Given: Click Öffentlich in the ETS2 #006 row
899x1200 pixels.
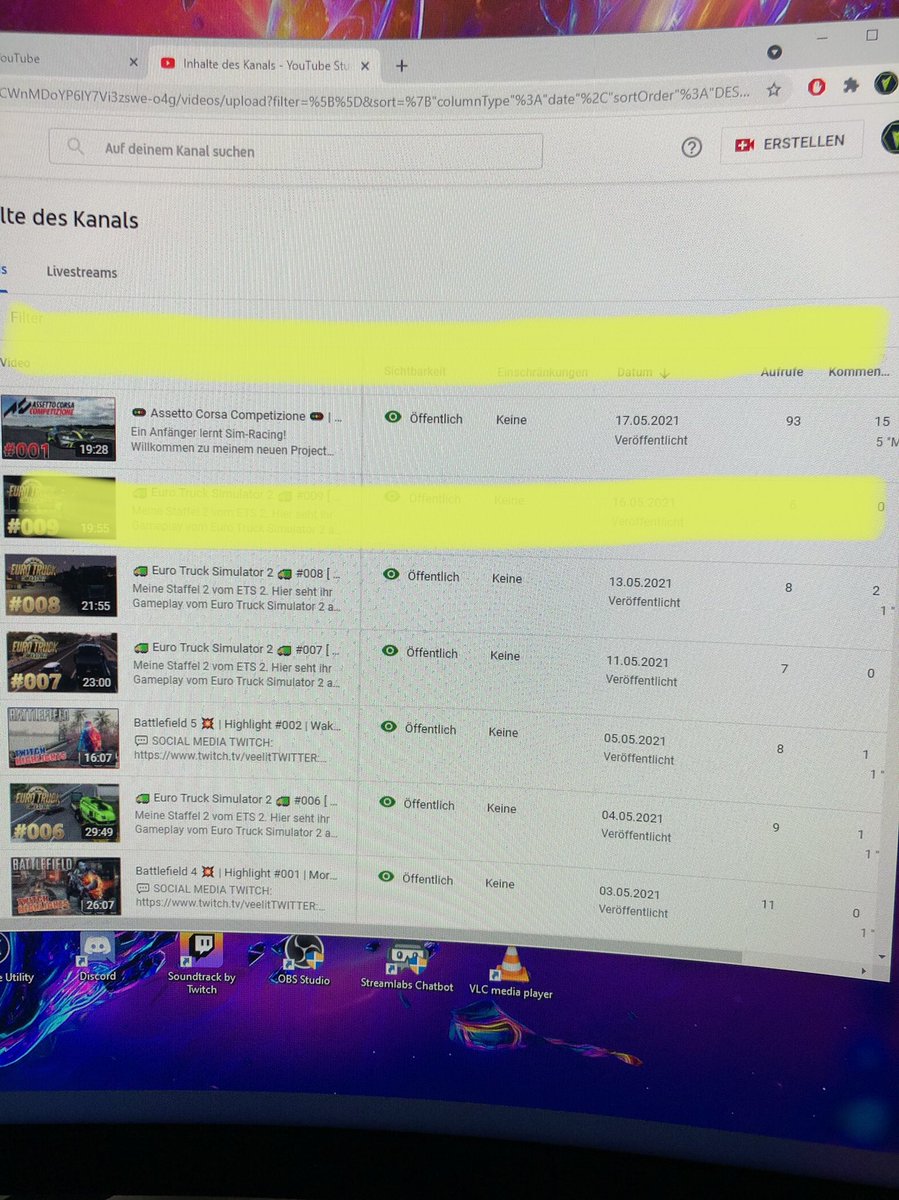Looking at the screenshot, I should [428, 804].
